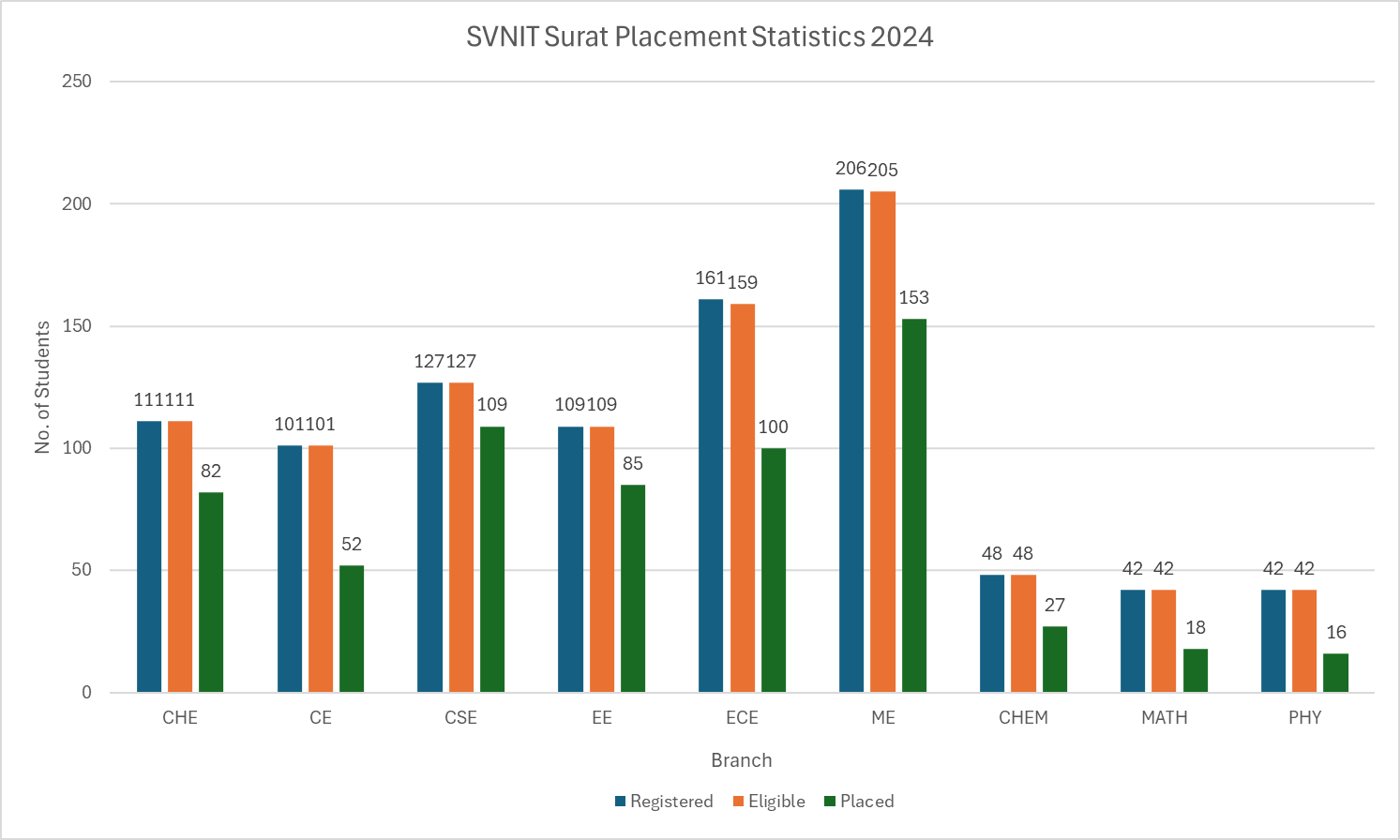This screenshot has height=840, width=1400.
Task: Select the CHEM blue Registered bar
Action: click(x=992, y=634)
